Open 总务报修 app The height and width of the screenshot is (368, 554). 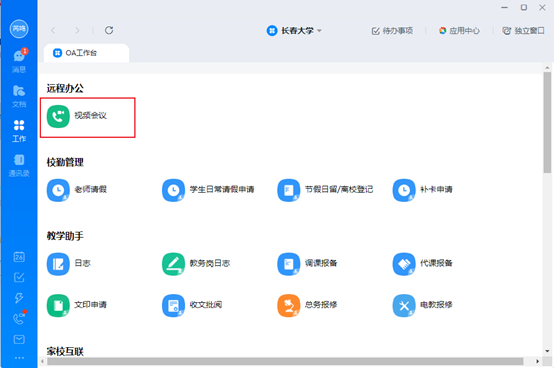[x=307, y=305]
